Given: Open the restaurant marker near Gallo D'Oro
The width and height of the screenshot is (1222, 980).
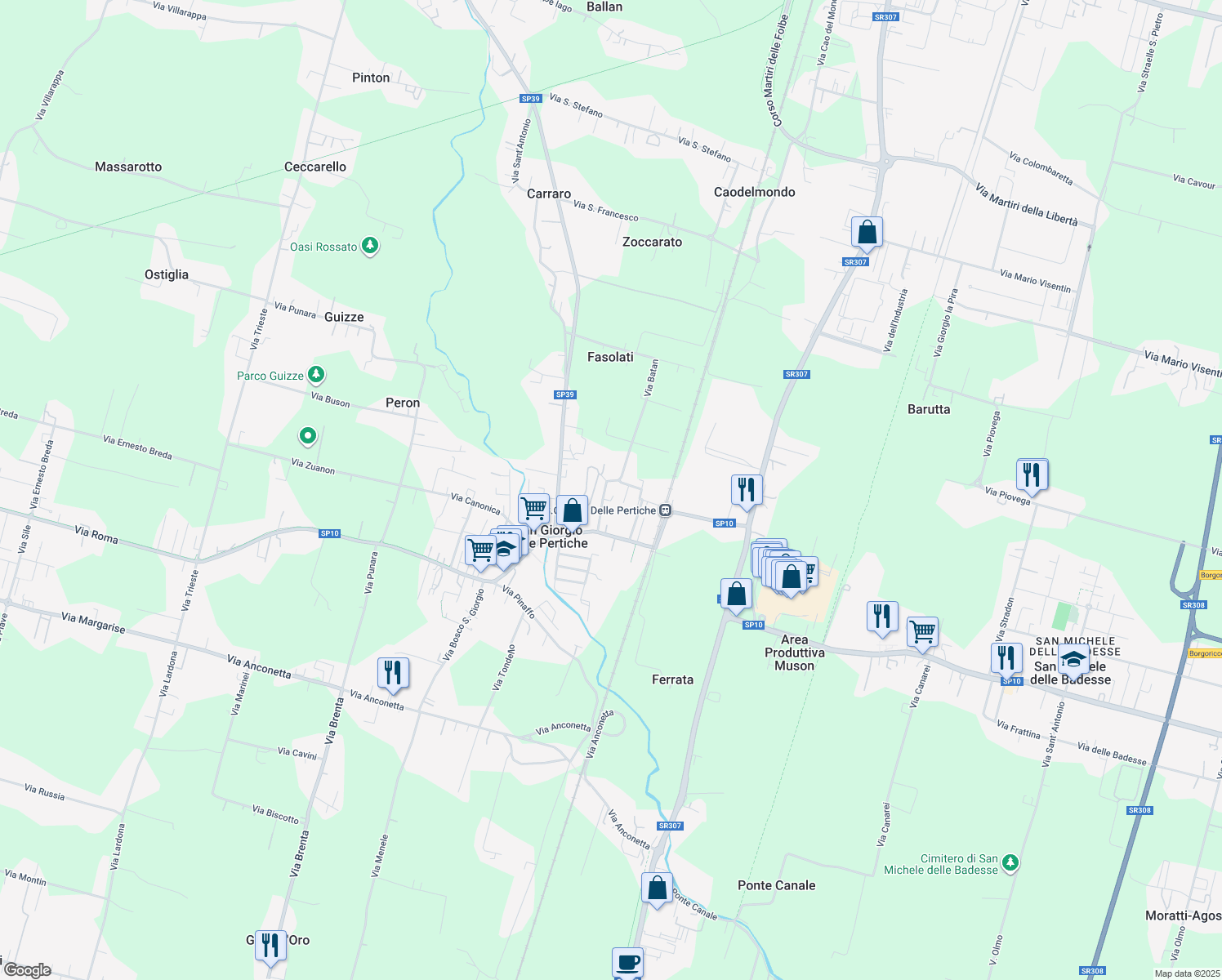Looking at the screenshot, I should coord(270,946).
